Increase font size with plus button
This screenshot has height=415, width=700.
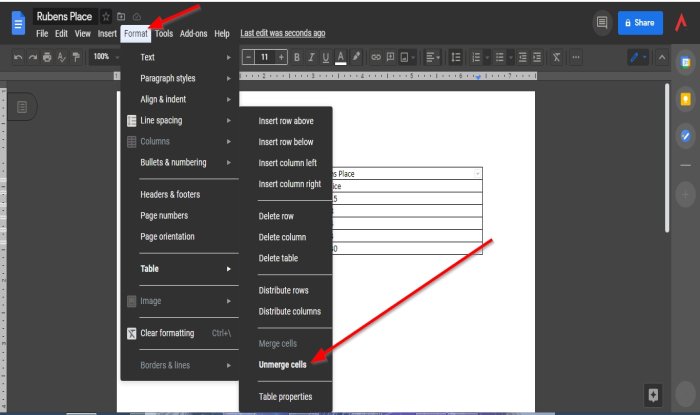coord(281,57)
